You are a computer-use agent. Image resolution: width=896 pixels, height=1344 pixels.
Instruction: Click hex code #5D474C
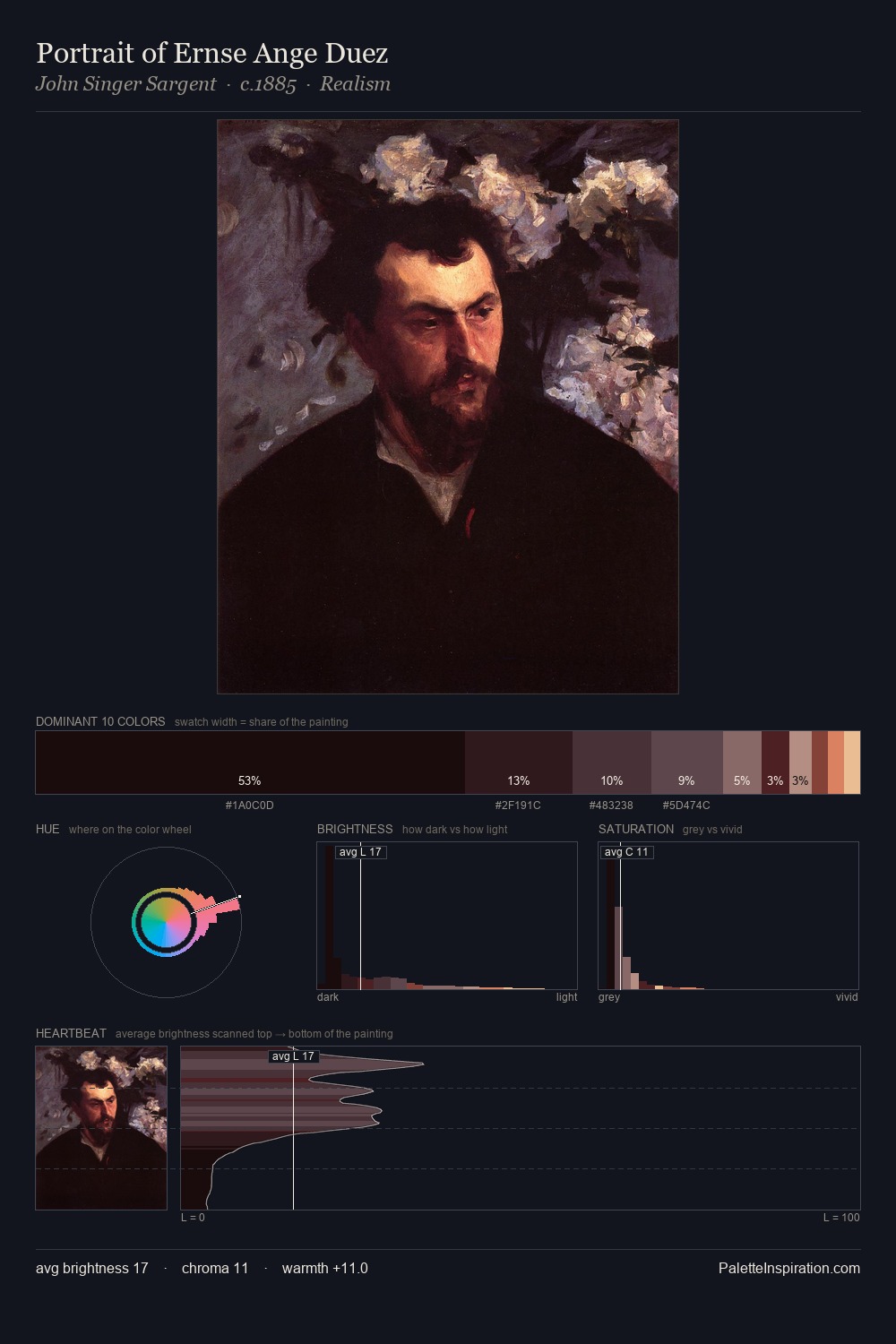click(686, 806)
